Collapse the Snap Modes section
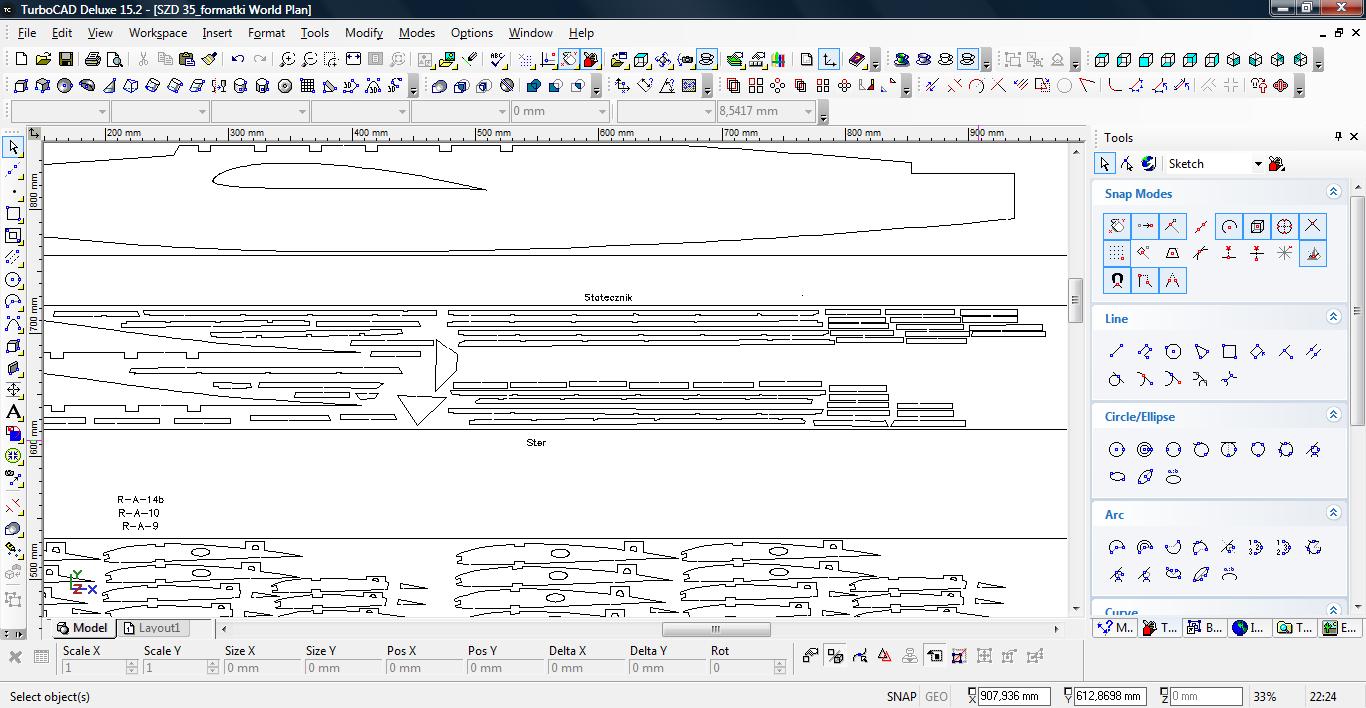1366x708 pixels. pos(1332,192)
